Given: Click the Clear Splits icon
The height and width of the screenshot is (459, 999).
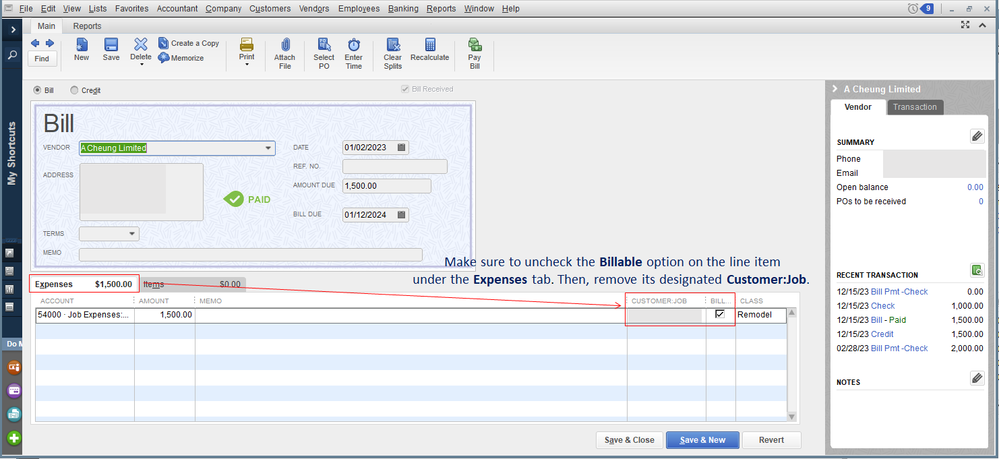Looking at the screenshot, I should (x=392, y=45).
